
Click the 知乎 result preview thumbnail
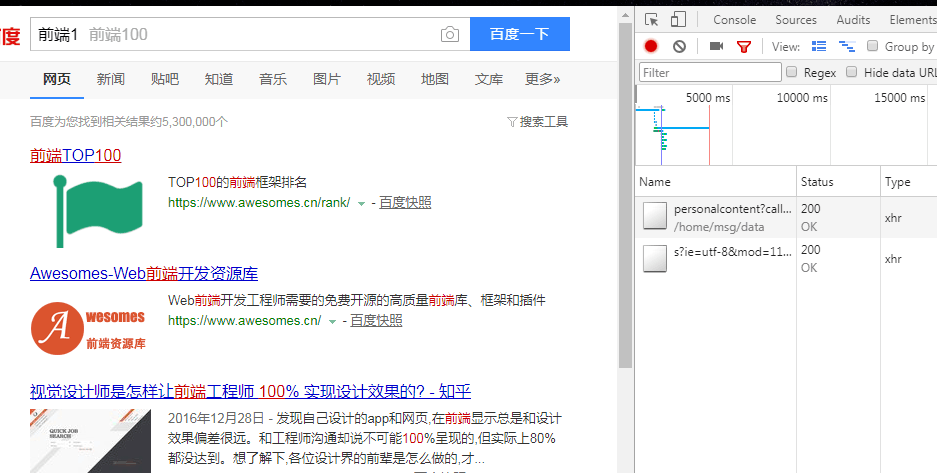pos(90,441)
